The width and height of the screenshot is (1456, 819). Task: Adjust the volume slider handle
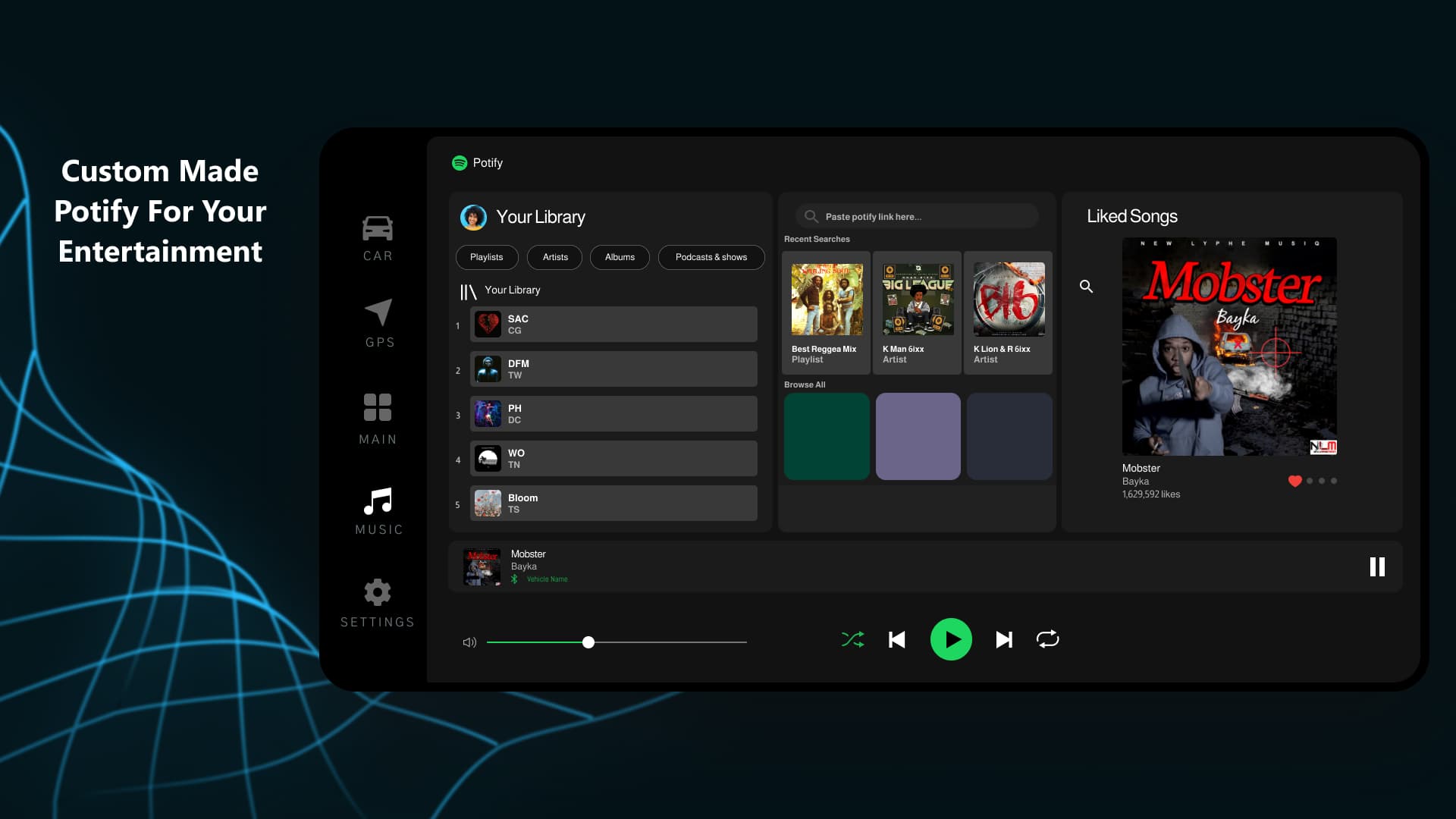[x=588, y=642]
